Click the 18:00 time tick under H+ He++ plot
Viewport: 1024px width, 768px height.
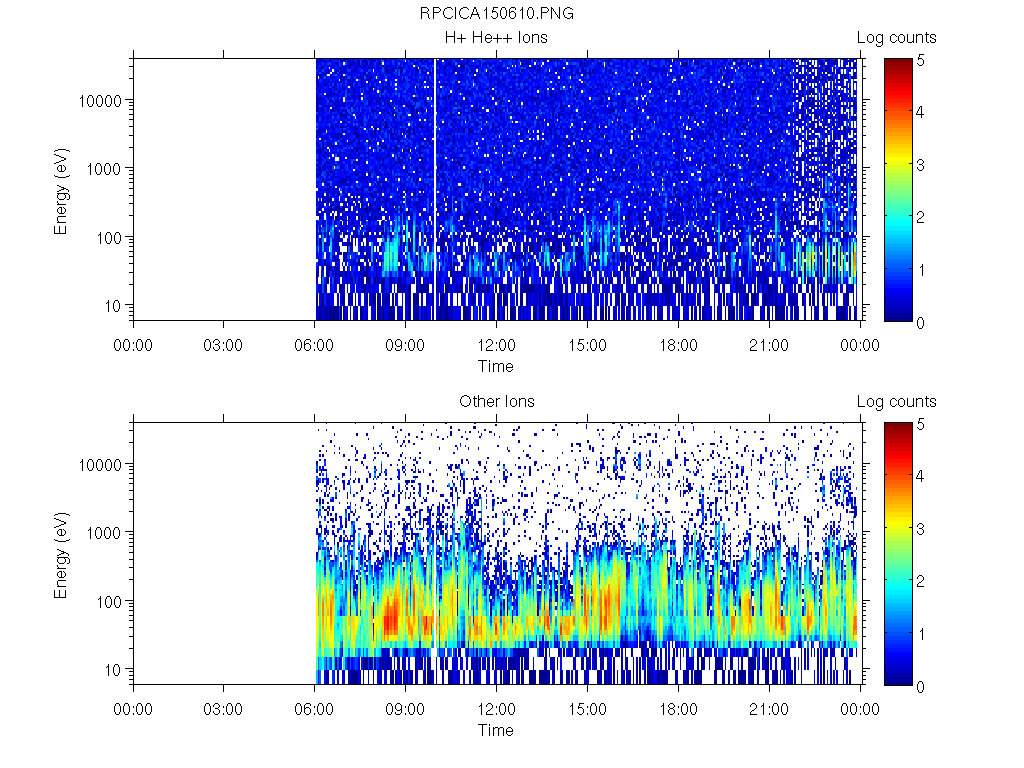point(678,345)
